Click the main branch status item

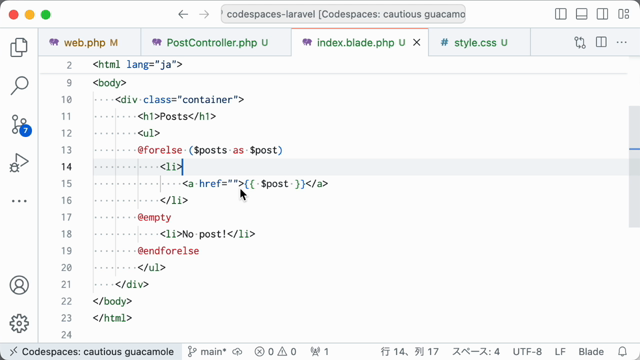coord(207,351)
